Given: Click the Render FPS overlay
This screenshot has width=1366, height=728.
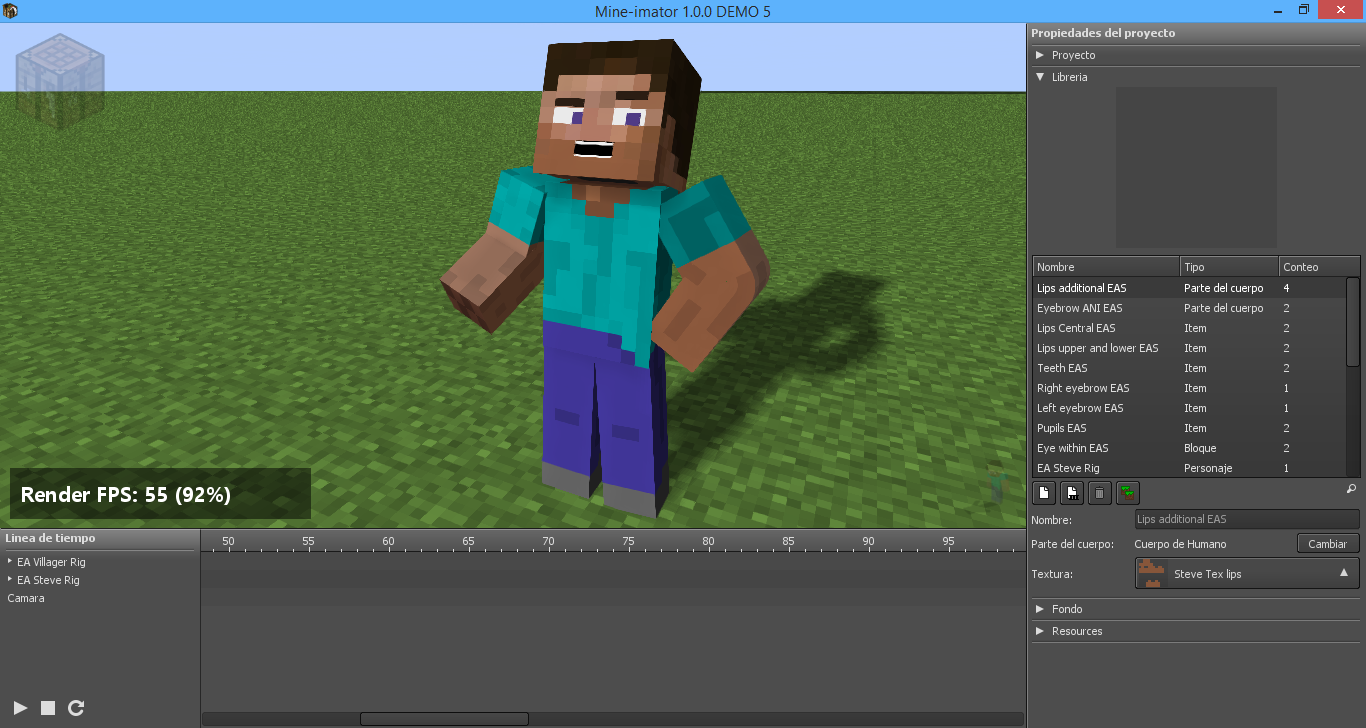Looking at the screenshot, I should tap(160, 494).
